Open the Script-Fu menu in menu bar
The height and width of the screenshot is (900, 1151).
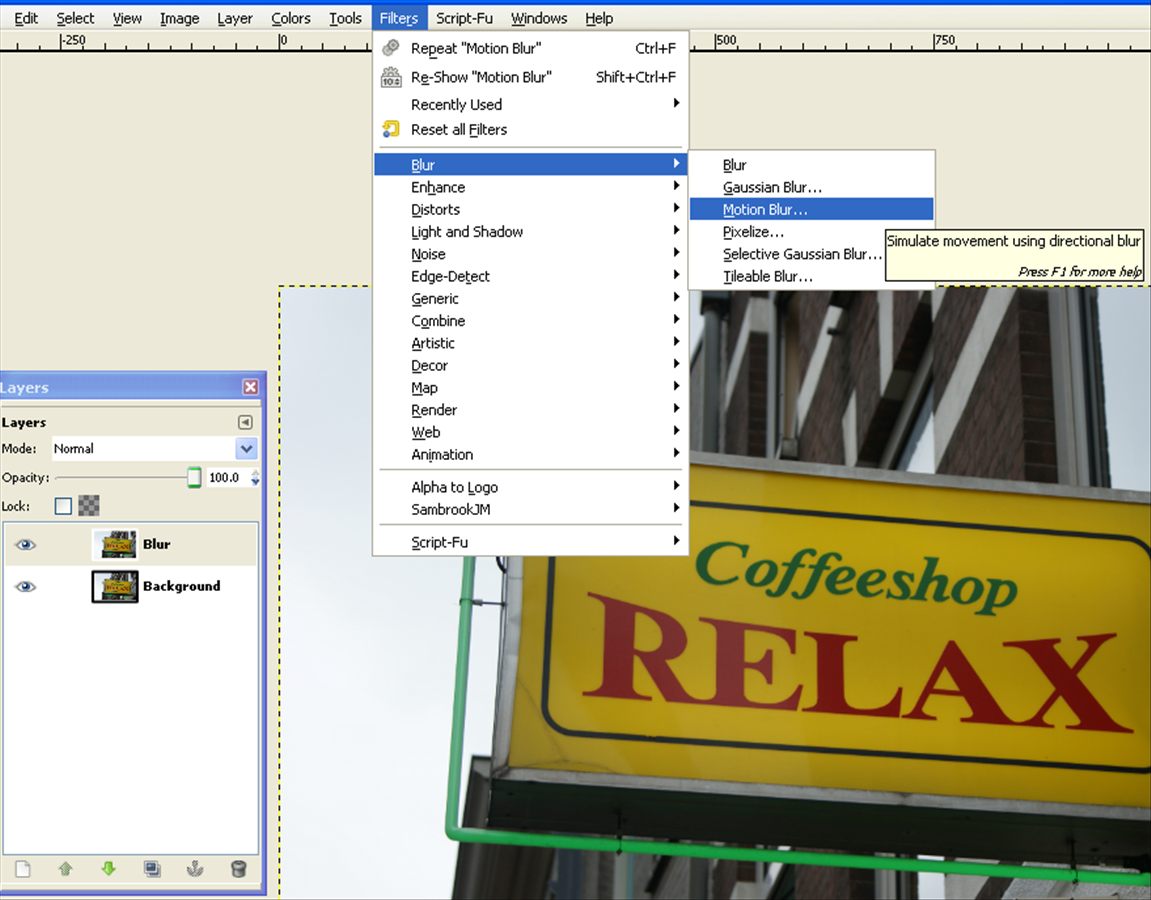(464, 18)
